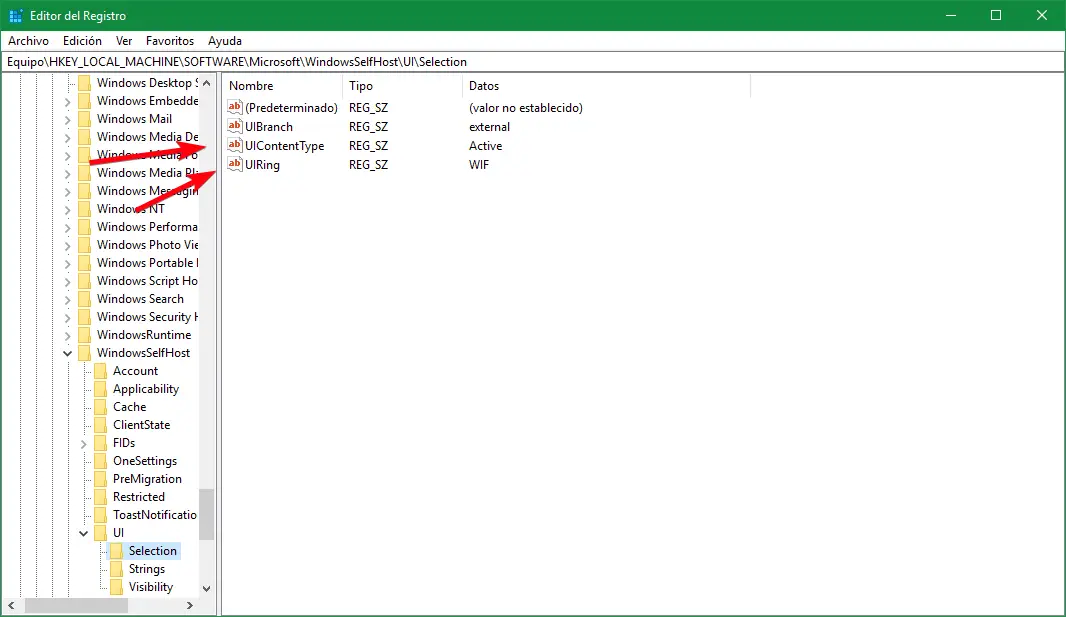Click the horizontal scroll-left arrow of tree
Viewport: 1066px width, 617px height.
click(11, 605)
